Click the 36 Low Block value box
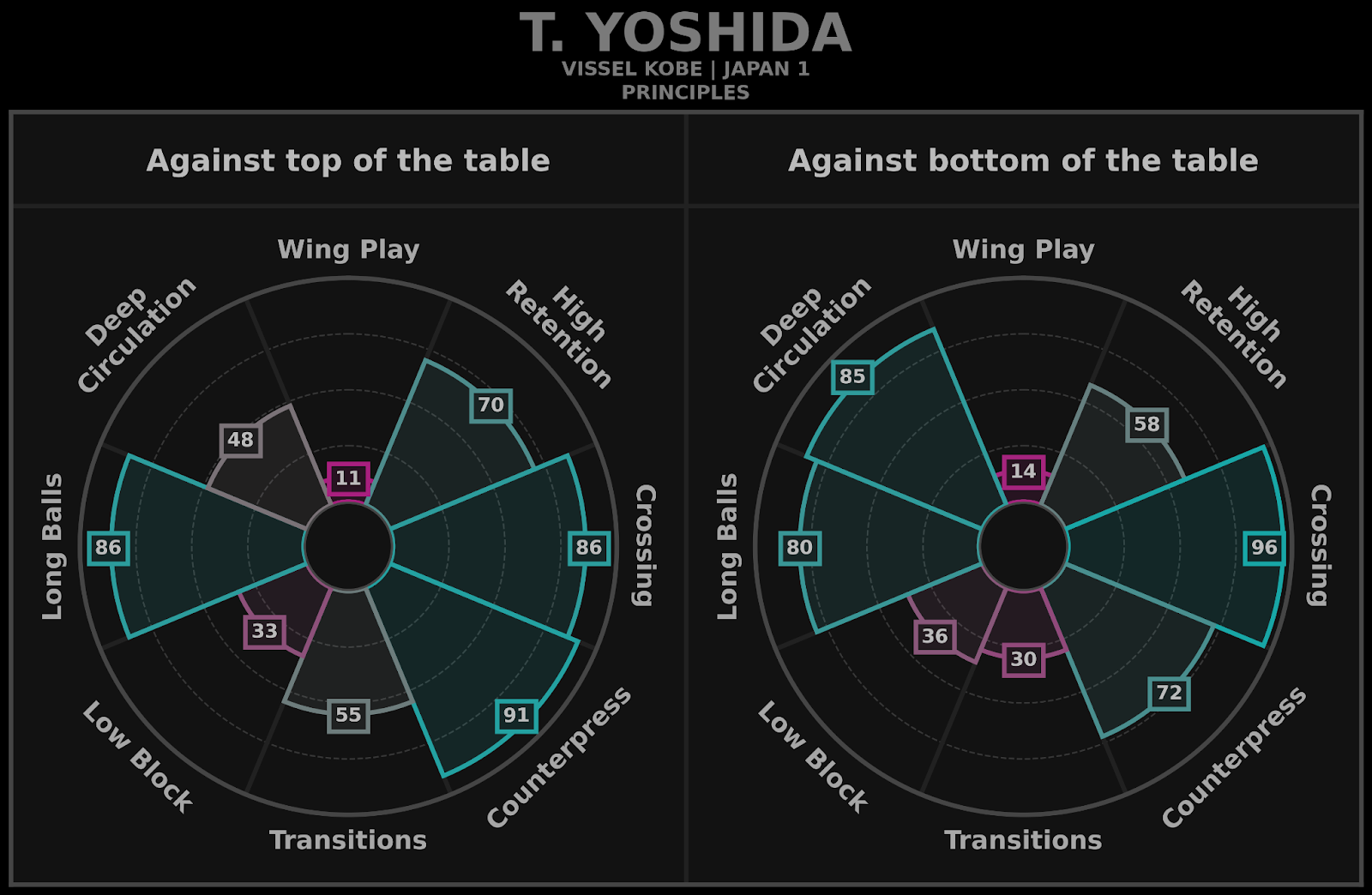The height and width of the screenshot is (895, 1372). pos(935,636)
